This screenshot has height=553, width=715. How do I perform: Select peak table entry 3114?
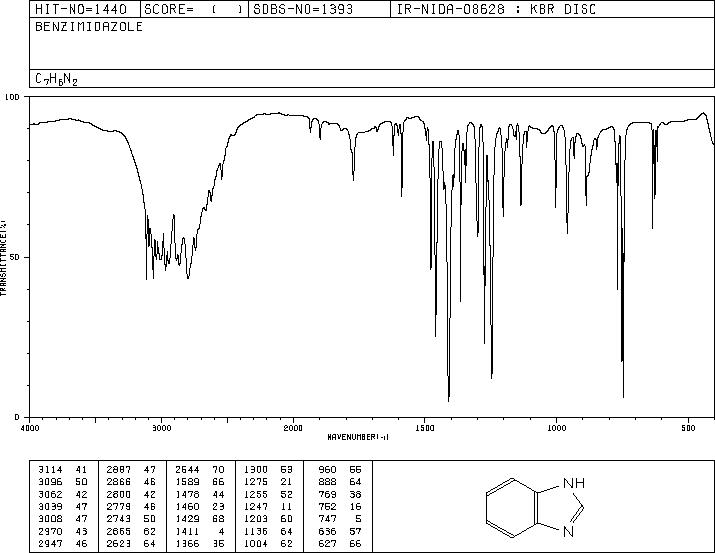pyautogui.click(x=62, y=470)
